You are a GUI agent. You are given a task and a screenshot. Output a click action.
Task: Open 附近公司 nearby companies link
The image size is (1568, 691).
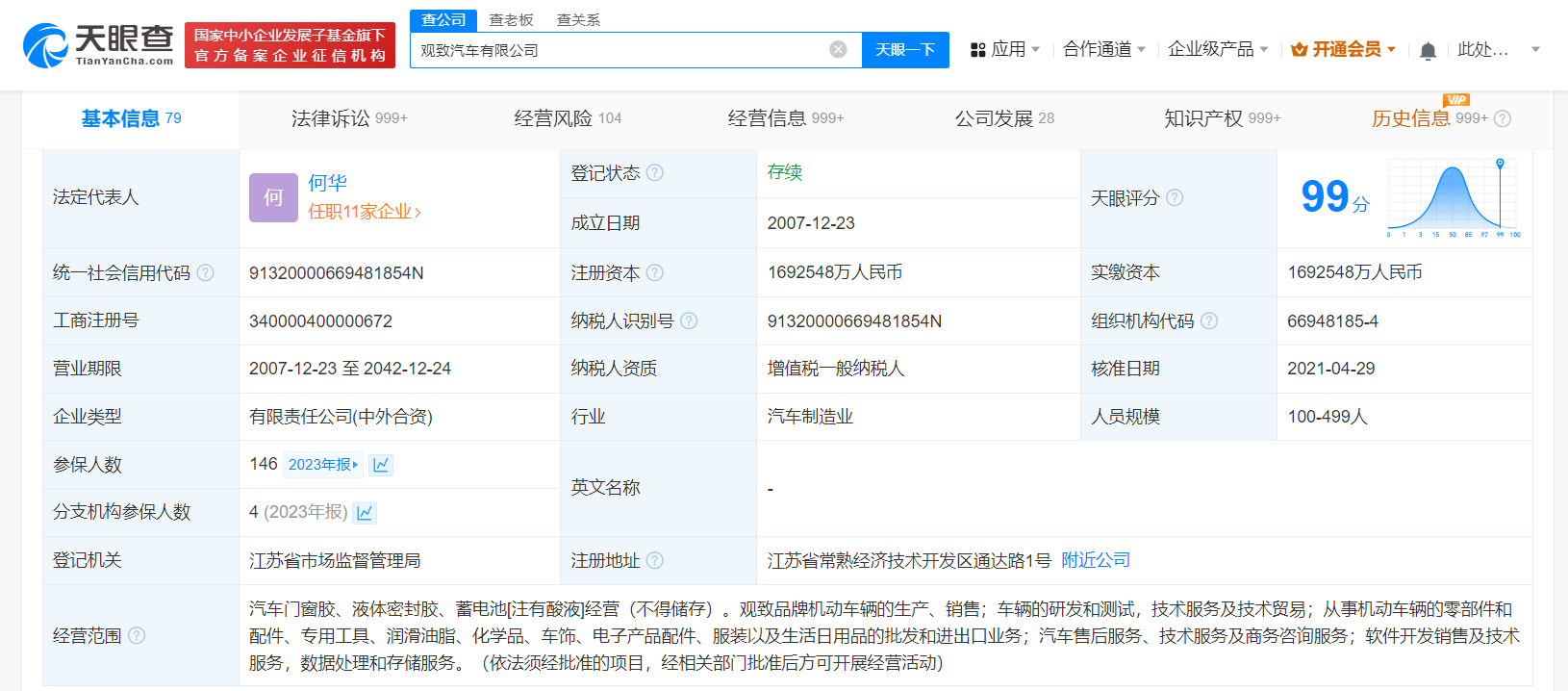point(1096,560)
